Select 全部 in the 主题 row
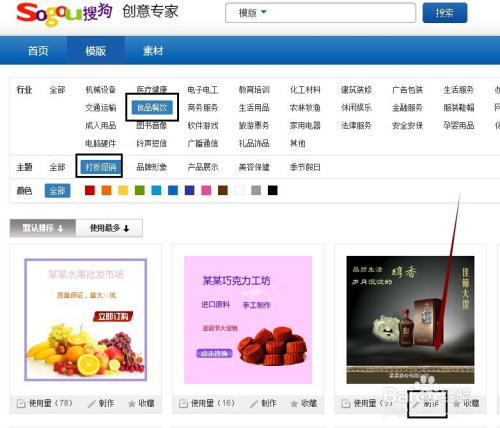500x428 pixels. click(57, 167)
